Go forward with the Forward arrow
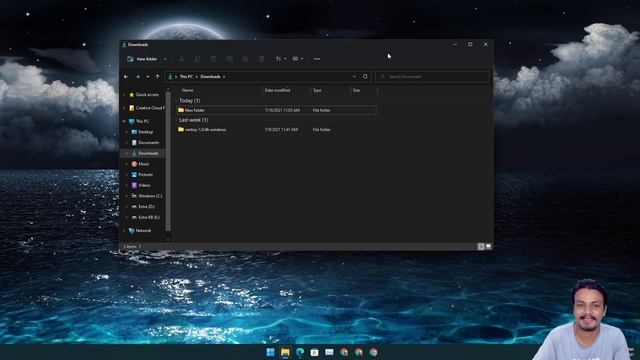This screenshot has width=640, height=360. tap(138, 76)
